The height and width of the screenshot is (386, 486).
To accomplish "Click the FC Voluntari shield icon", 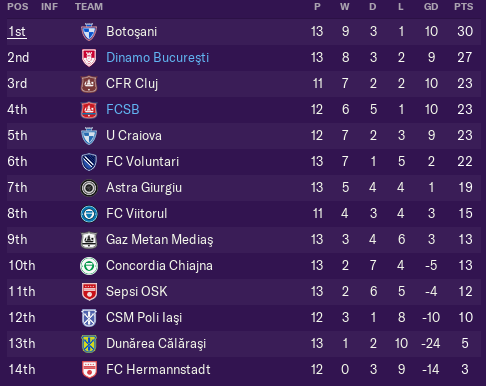I will 89,162.
